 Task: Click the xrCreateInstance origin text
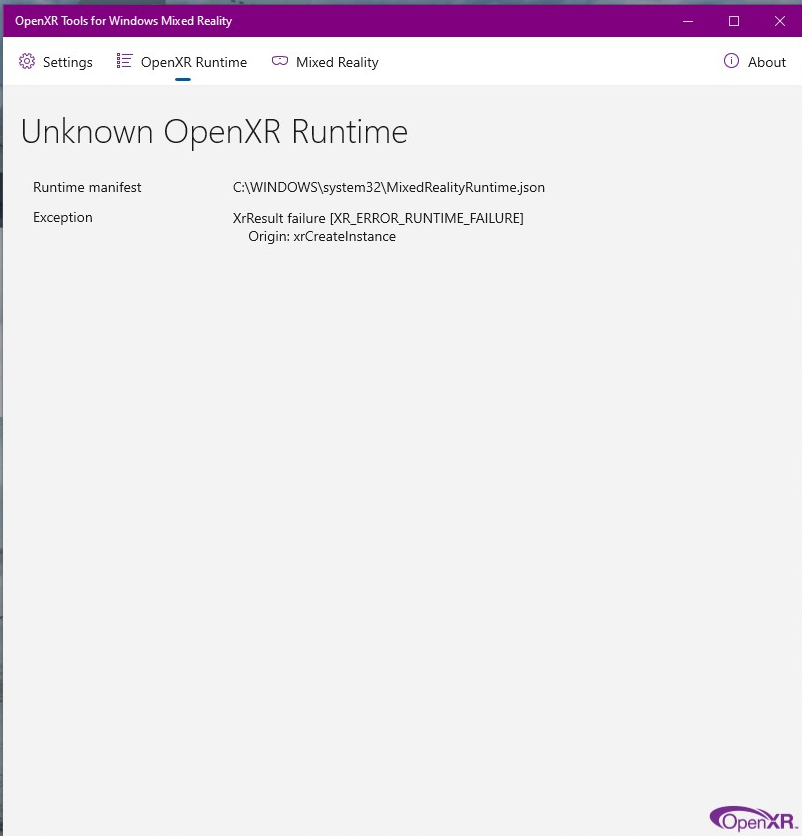pyautogui.click(x=322, y=236)
